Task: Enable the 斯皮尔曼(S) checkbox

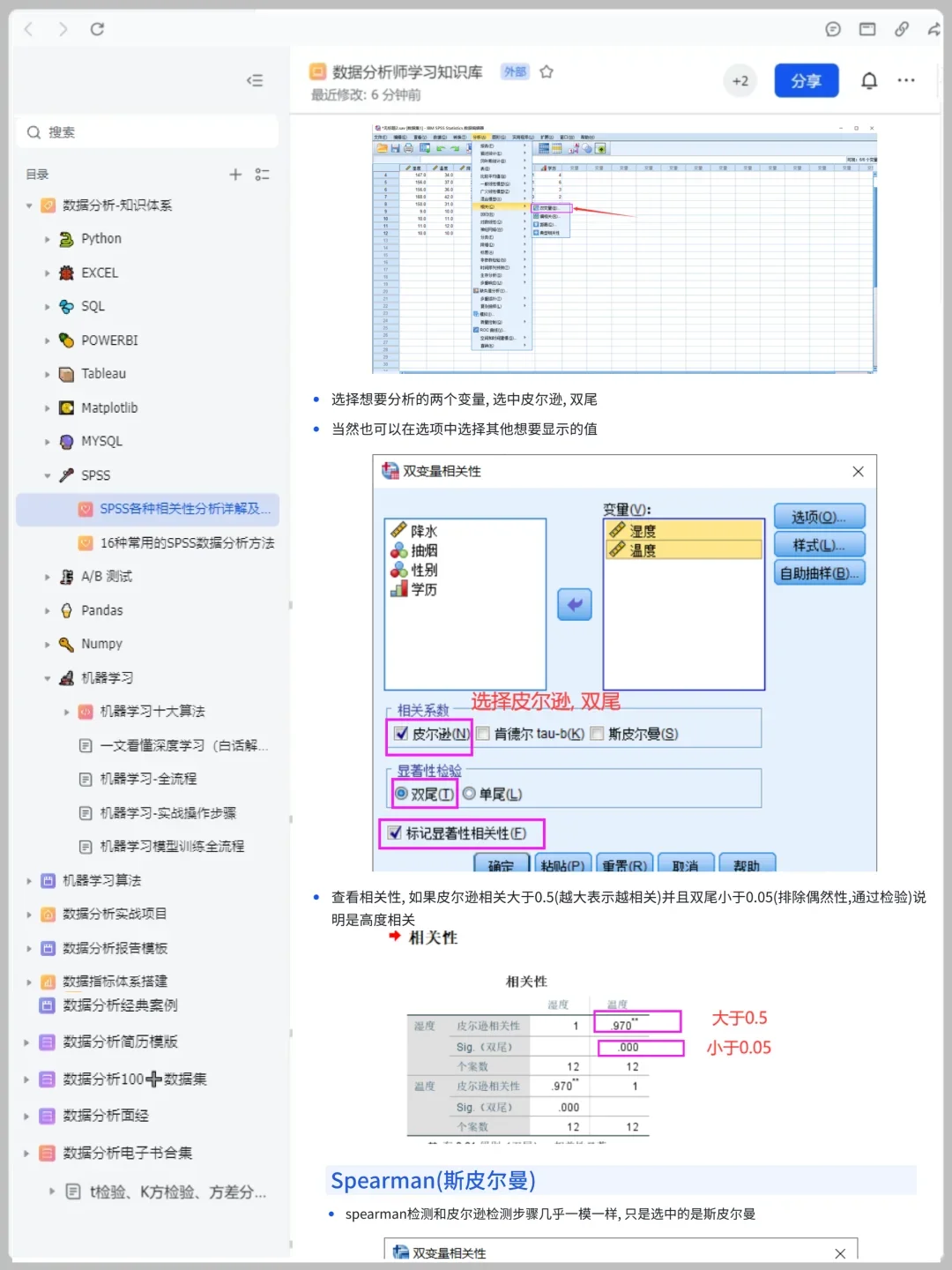Action: [598, 734]
